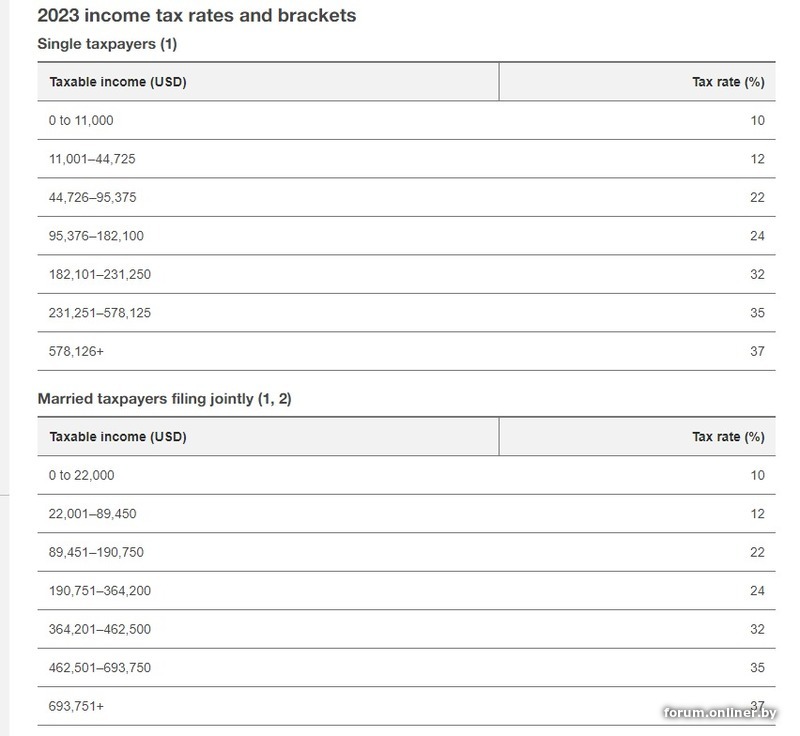
Task: Click the "231,251–578,125" bracket cell
Action: [99, 313]
